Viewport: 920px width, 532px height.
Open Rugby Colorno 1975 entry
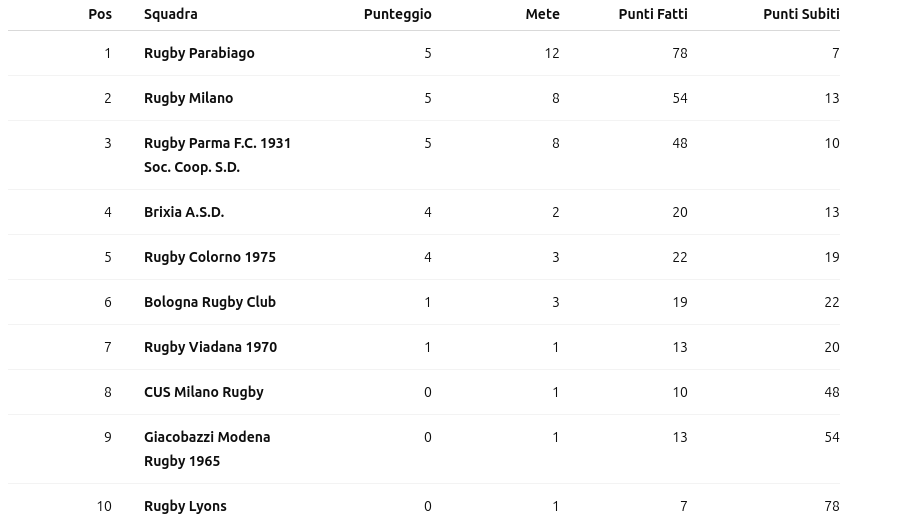click(210, 257)
